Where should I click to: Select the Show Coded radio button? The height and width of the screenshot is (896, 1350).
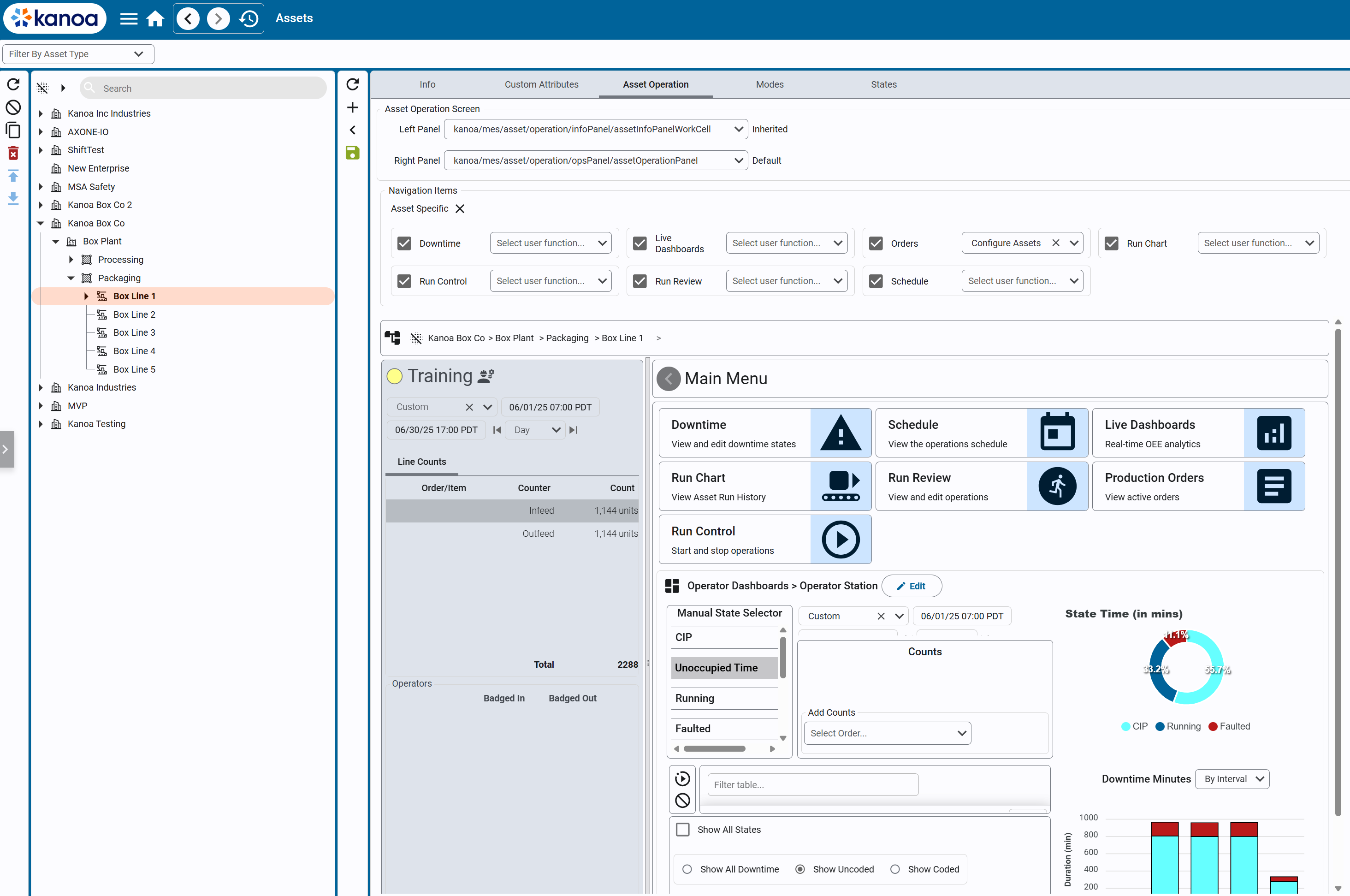click(x=895, y=869)
